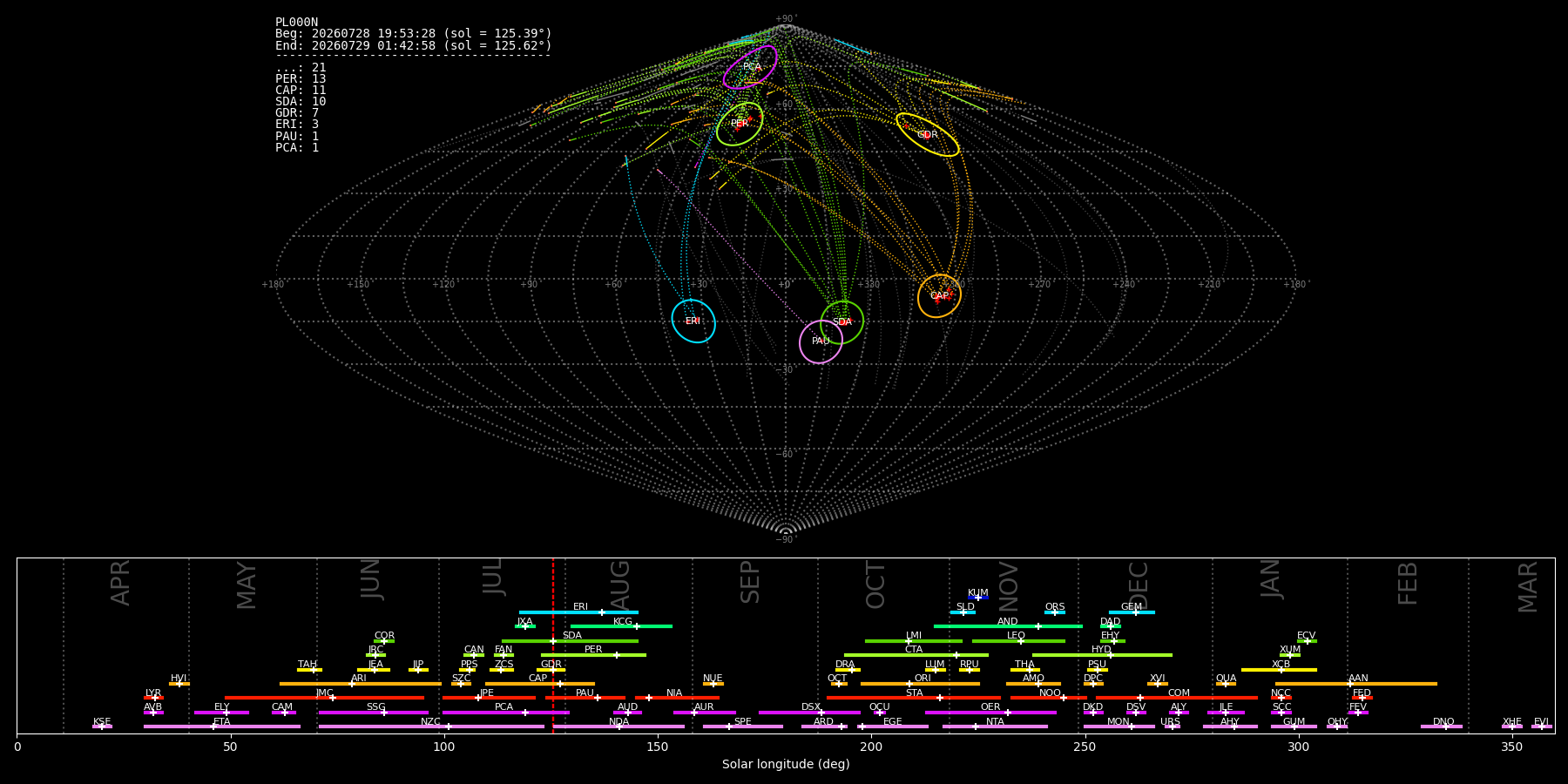The height and width of the screenshot is (784, 1568).
Task: Click the AAN orange shower bar
Action: point(1356,684)
